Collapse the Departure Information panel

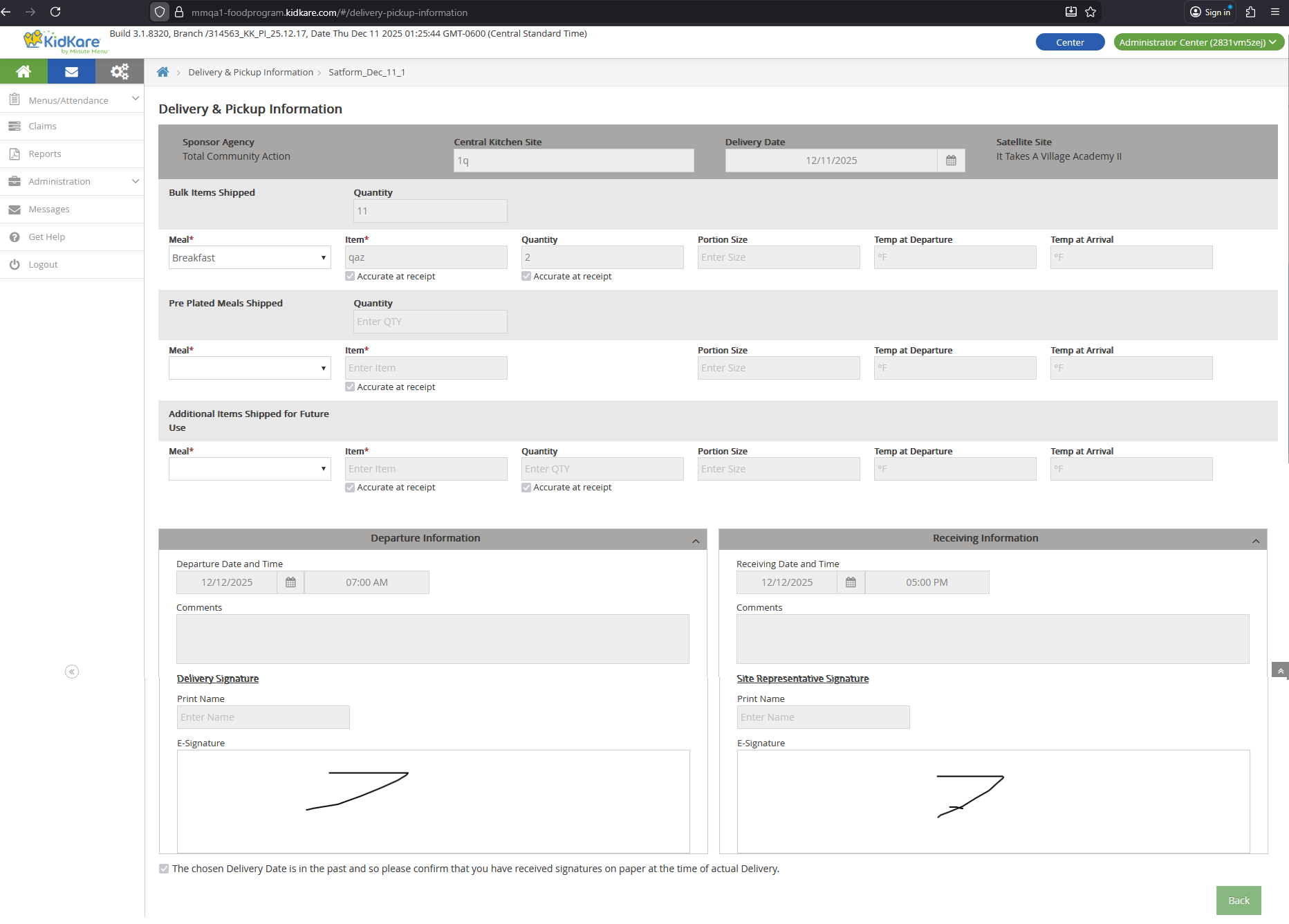click(x=696, y=541)
